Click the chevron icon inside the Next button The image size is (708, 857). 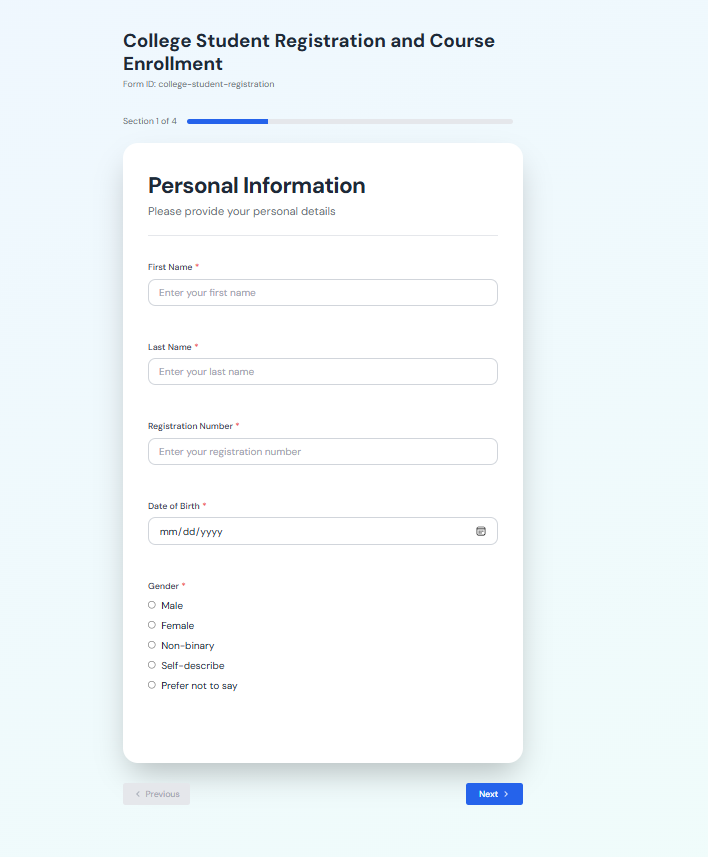coord(507,793)
